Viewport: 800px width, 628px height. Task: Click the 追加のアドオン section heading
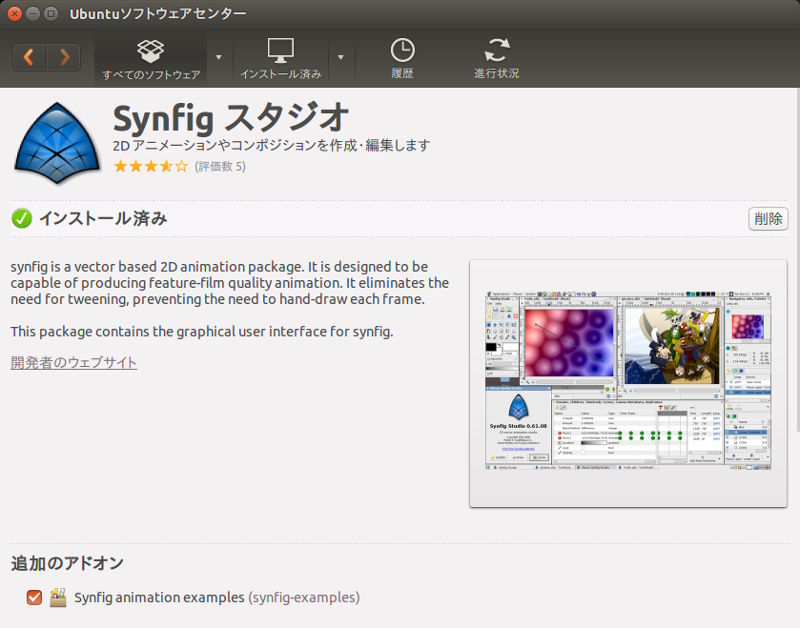(x=67, y=563)
